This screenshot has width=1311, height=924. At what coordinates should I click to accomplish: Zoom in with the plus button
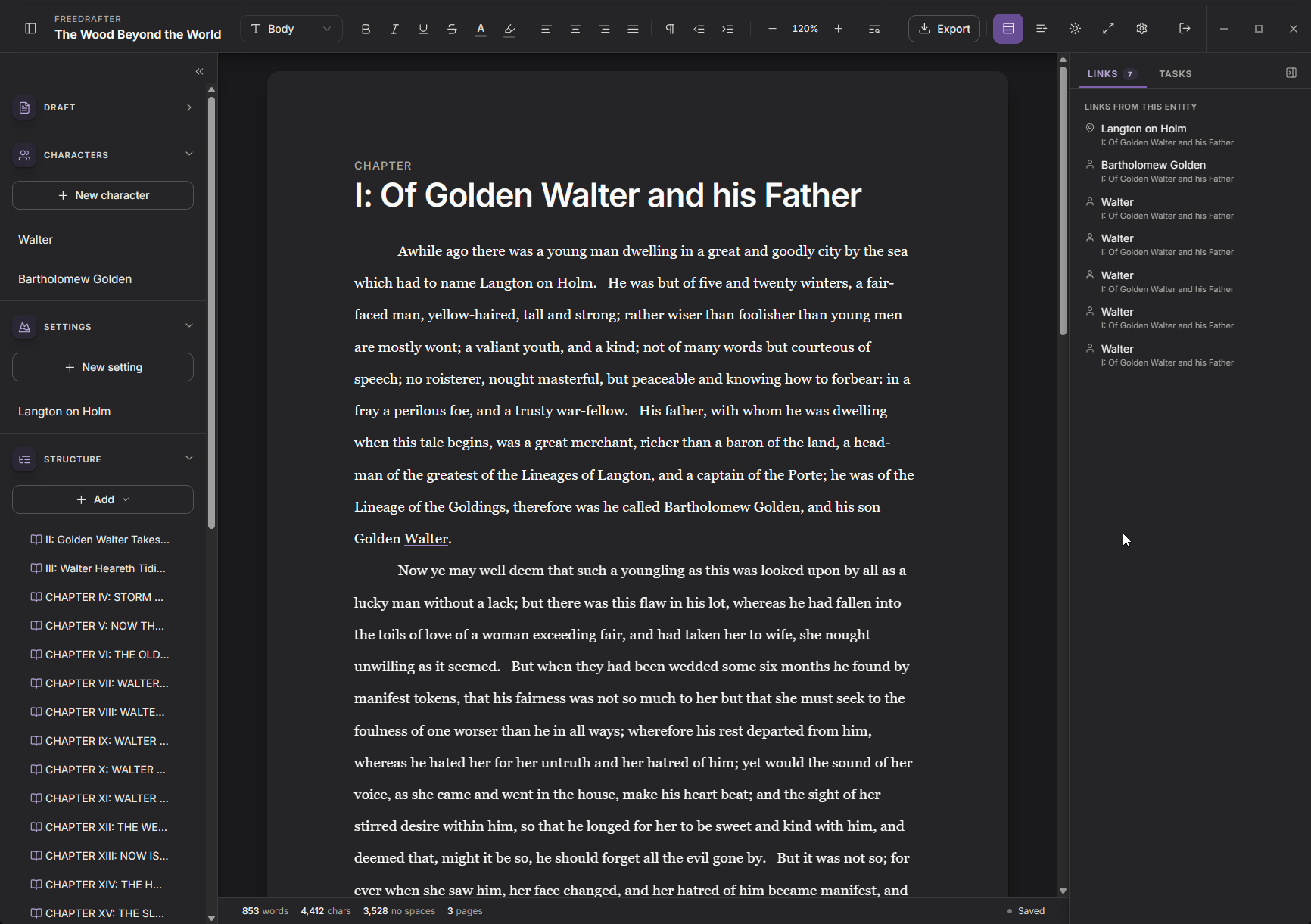(x=838, y=29)
